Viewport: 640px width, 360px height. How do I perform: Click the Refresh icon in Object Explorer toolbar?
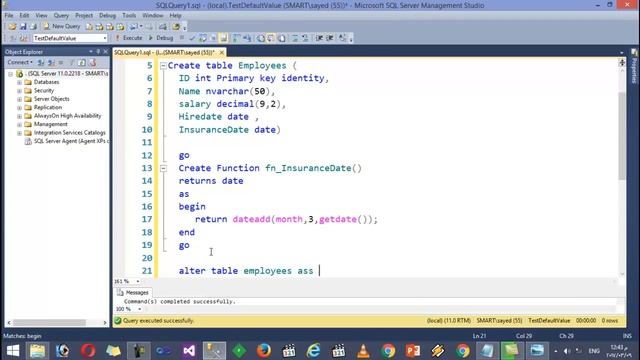(82, 62)
